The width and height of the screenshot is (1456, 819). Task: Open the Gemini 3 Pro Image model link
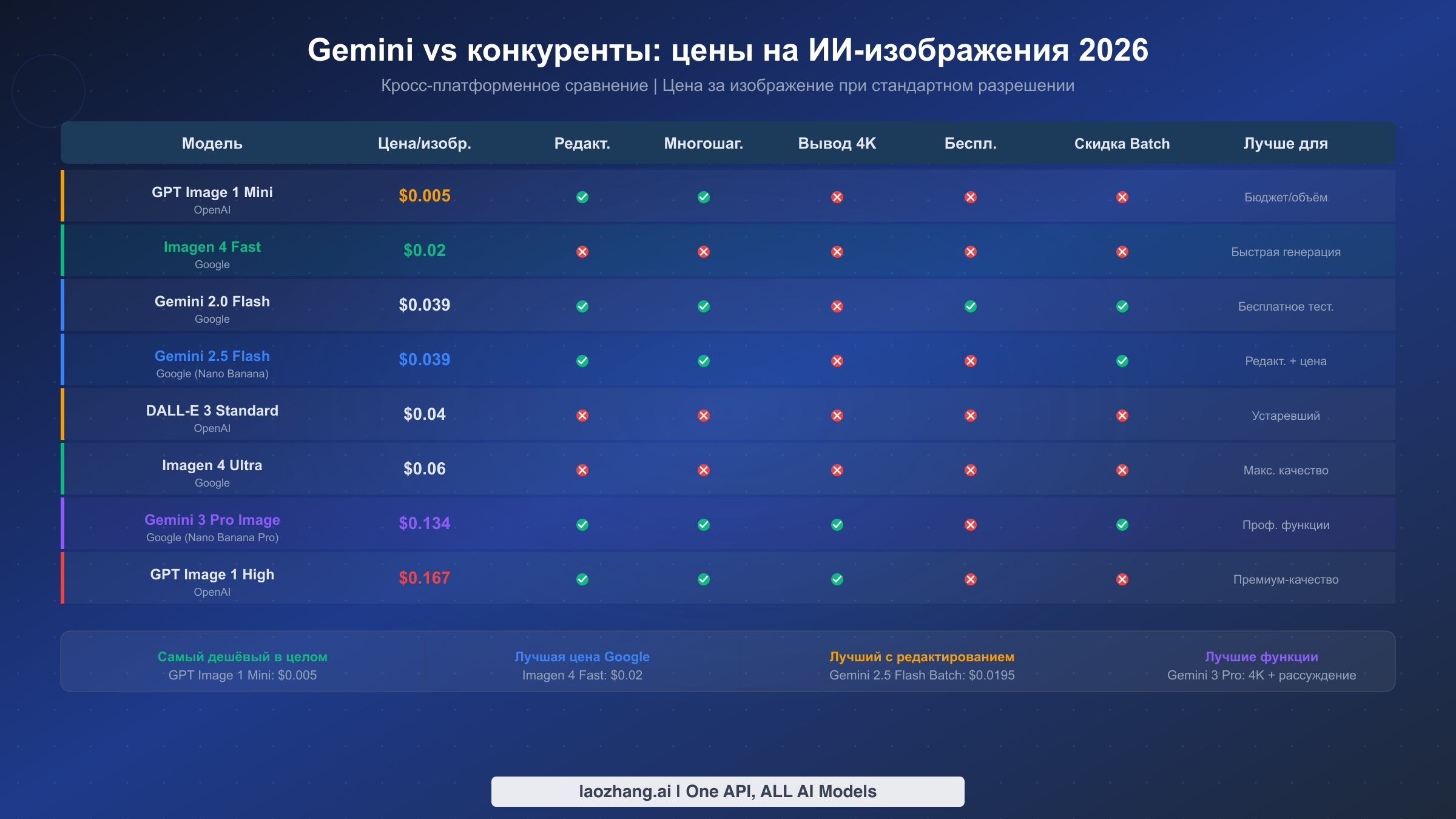point(212,520)
